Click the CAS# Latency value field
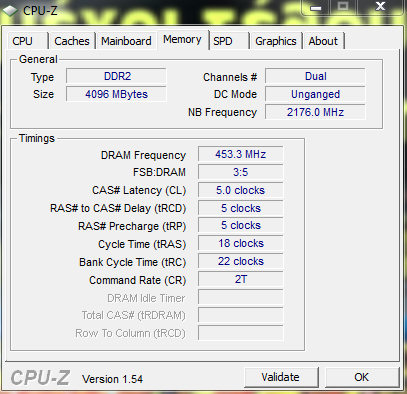Image resolution: width=407 pixels, height=394 pixels. [x=241, y=190]
